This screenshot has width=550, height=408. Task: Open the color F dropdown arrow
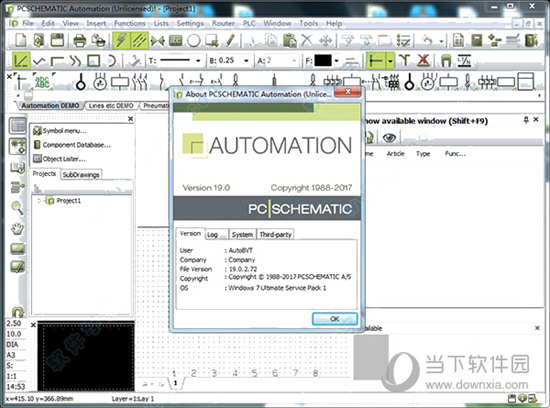coord(336,61)
